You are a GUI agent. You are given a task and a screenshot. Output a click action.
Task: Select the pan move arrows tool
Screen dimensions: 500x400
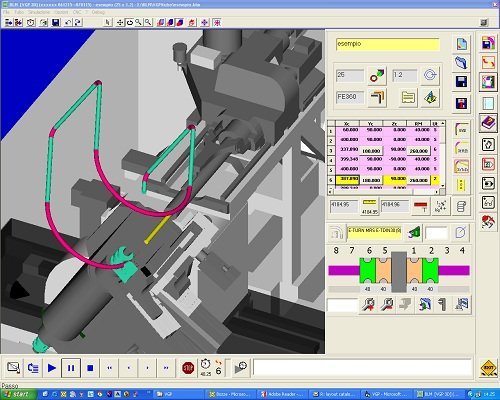point(120,22)
